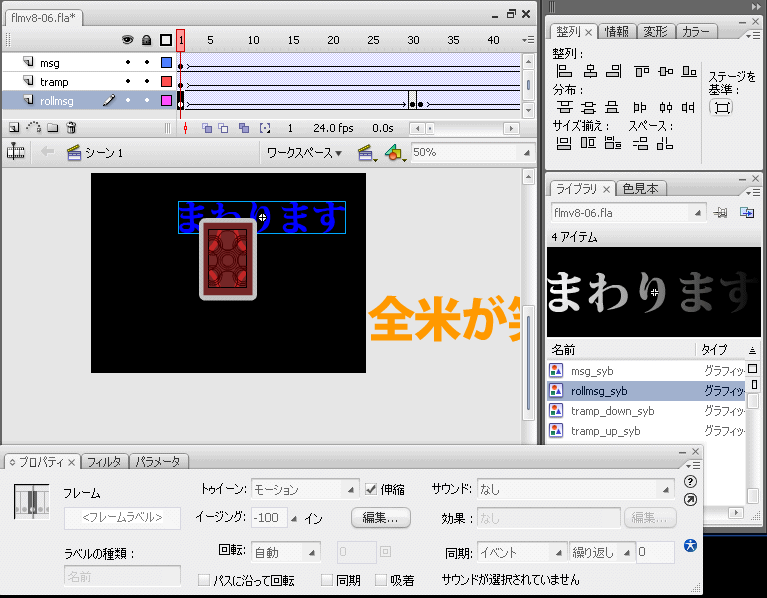
Task: Open modify onion markers menu
Action: click(x=265, y=128)
